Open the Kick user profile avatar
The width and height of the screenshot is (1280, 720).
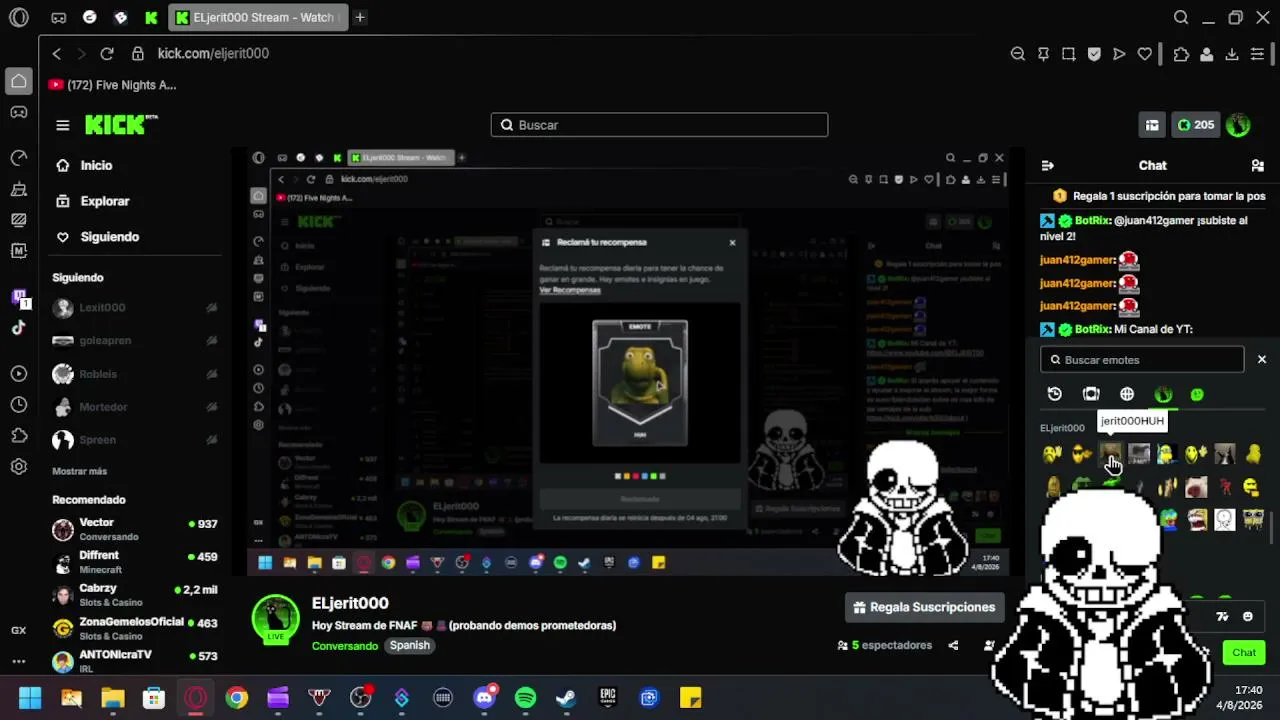click(1238, 125)
